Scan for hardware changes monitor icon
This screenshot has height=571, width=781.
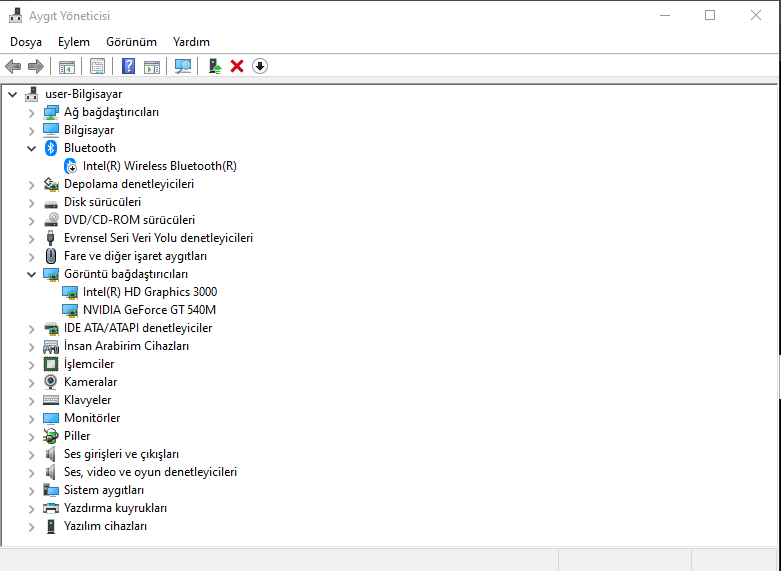[x=183, y=66]
